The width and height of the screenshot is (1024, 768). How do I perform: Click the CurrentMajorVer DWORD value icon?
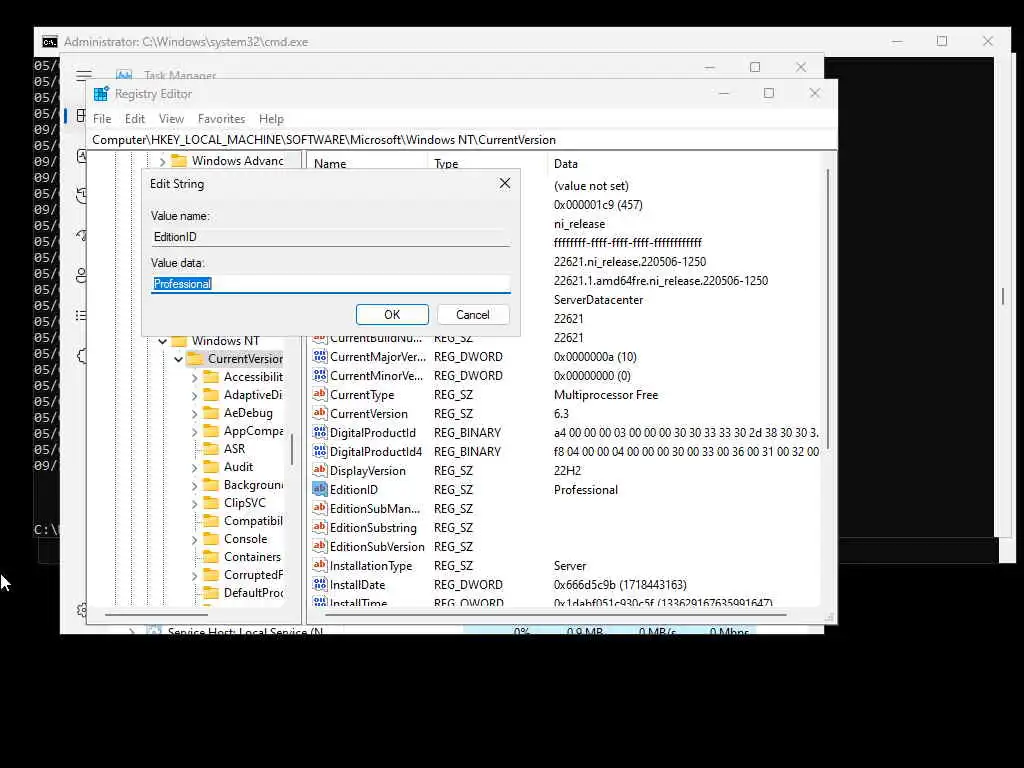(x=319, y=357)
